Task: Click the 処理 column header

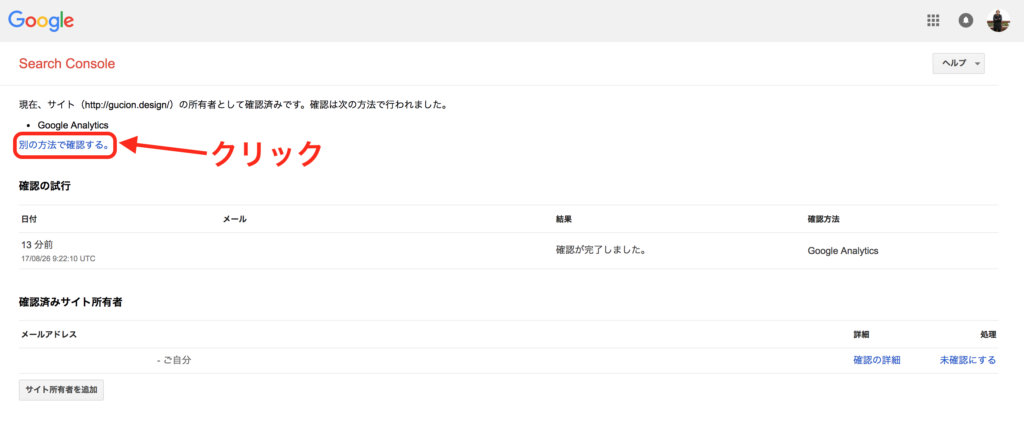Action: [987, 334]
